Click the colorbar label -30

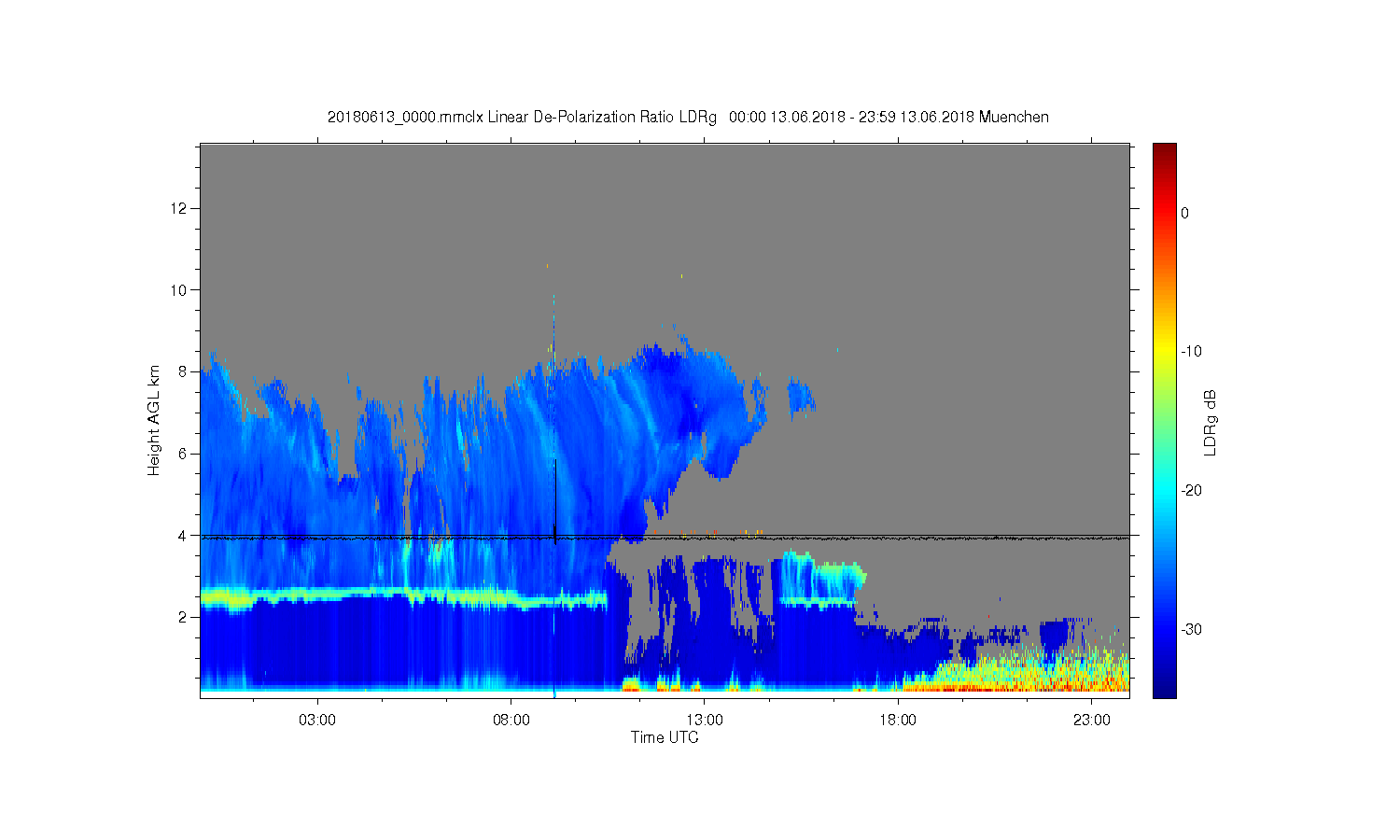pos(1191,630)
